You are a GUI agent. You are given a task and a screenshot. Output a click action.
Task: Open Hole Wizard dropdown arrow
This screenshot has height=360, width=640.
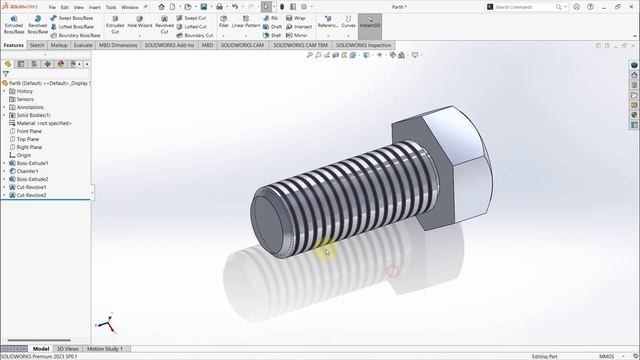[x=140, y=36]
